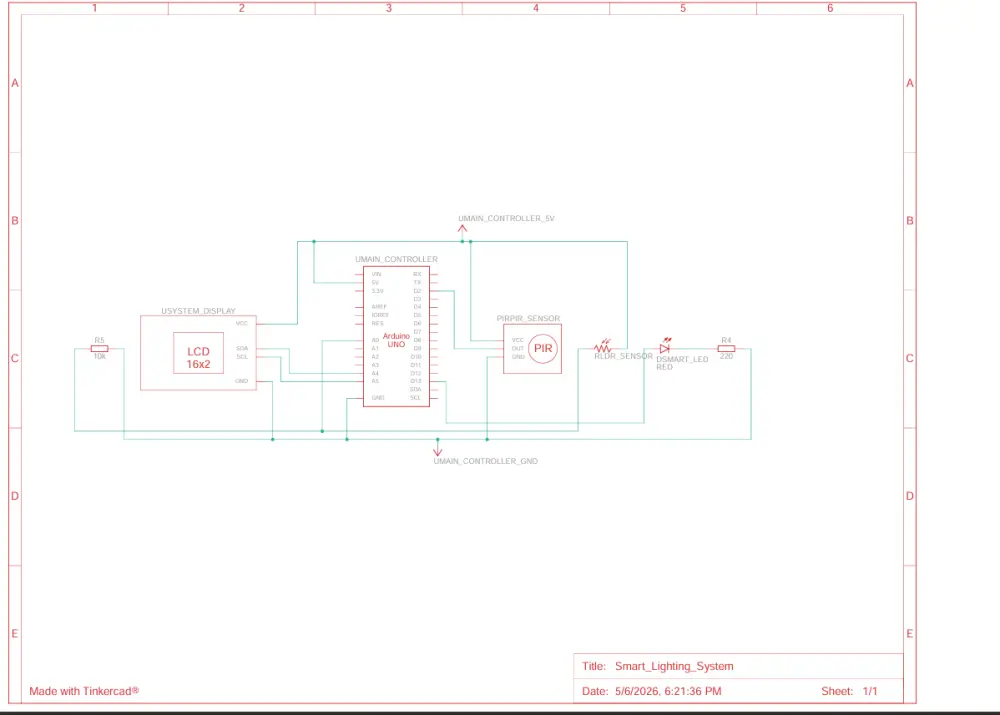Click the A5 pin on Arduino

click(x=375, y=381)
